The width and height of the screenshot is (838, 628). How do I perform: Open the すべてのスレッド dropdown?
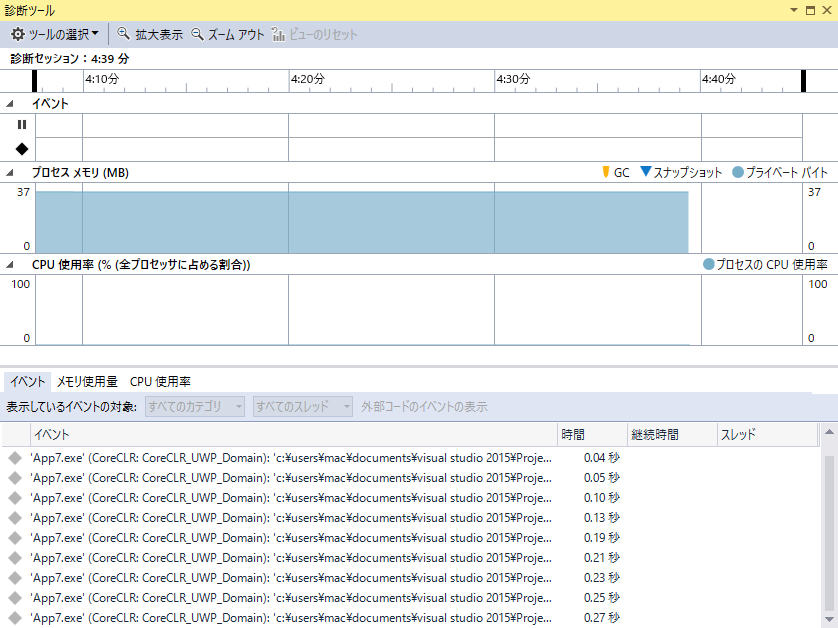[x=302, y=407]
